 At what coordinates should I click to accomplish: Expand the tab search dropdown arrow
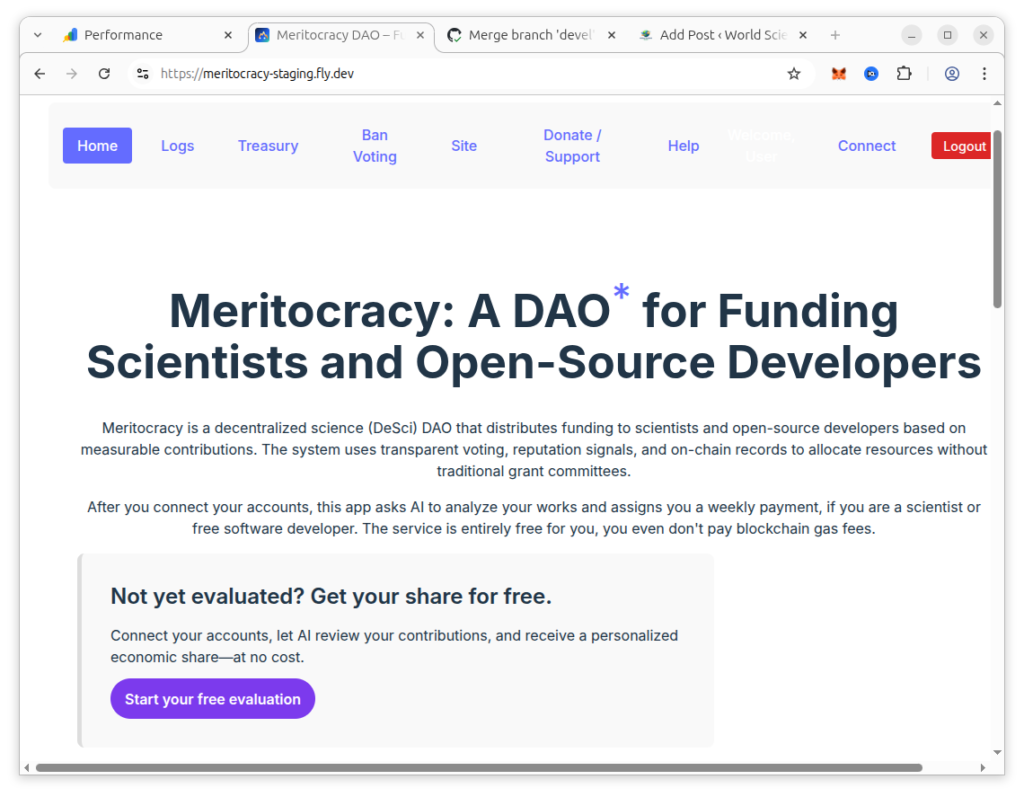tap(38, 35)
